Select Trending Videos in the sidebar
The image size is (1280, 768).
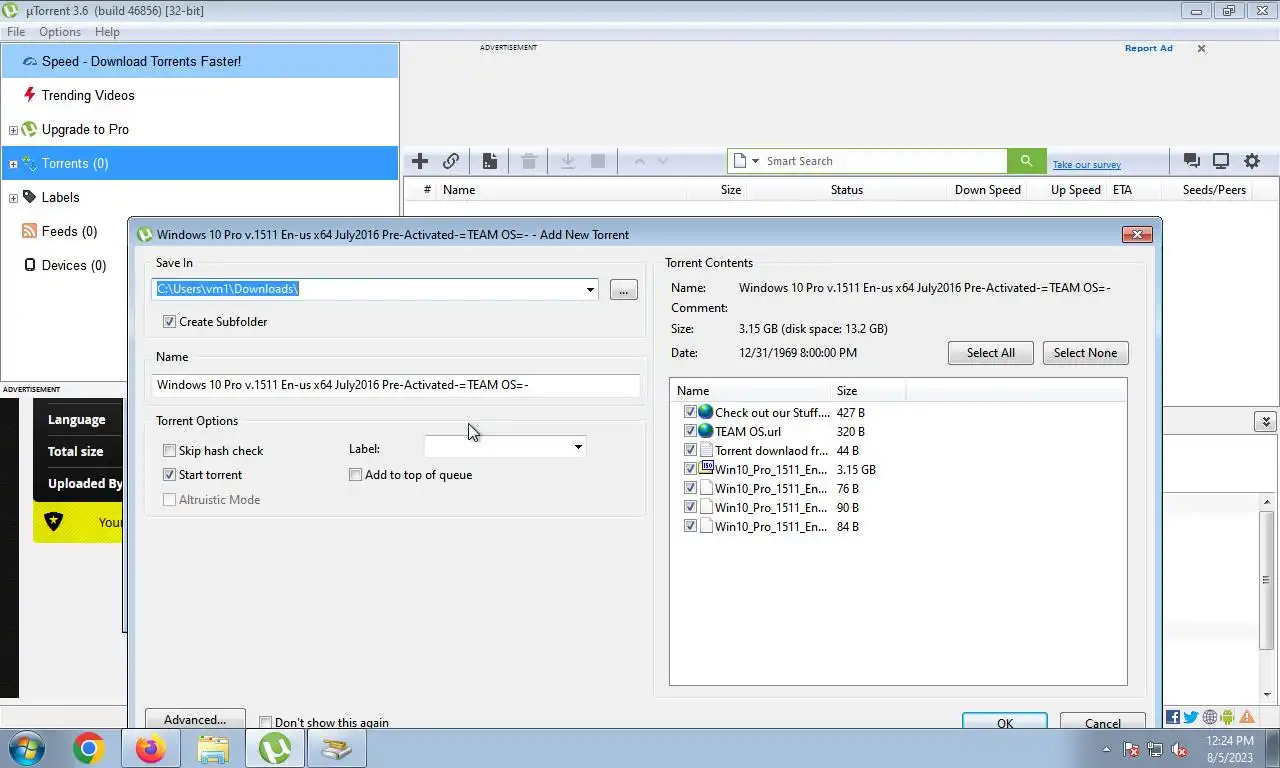88,96
